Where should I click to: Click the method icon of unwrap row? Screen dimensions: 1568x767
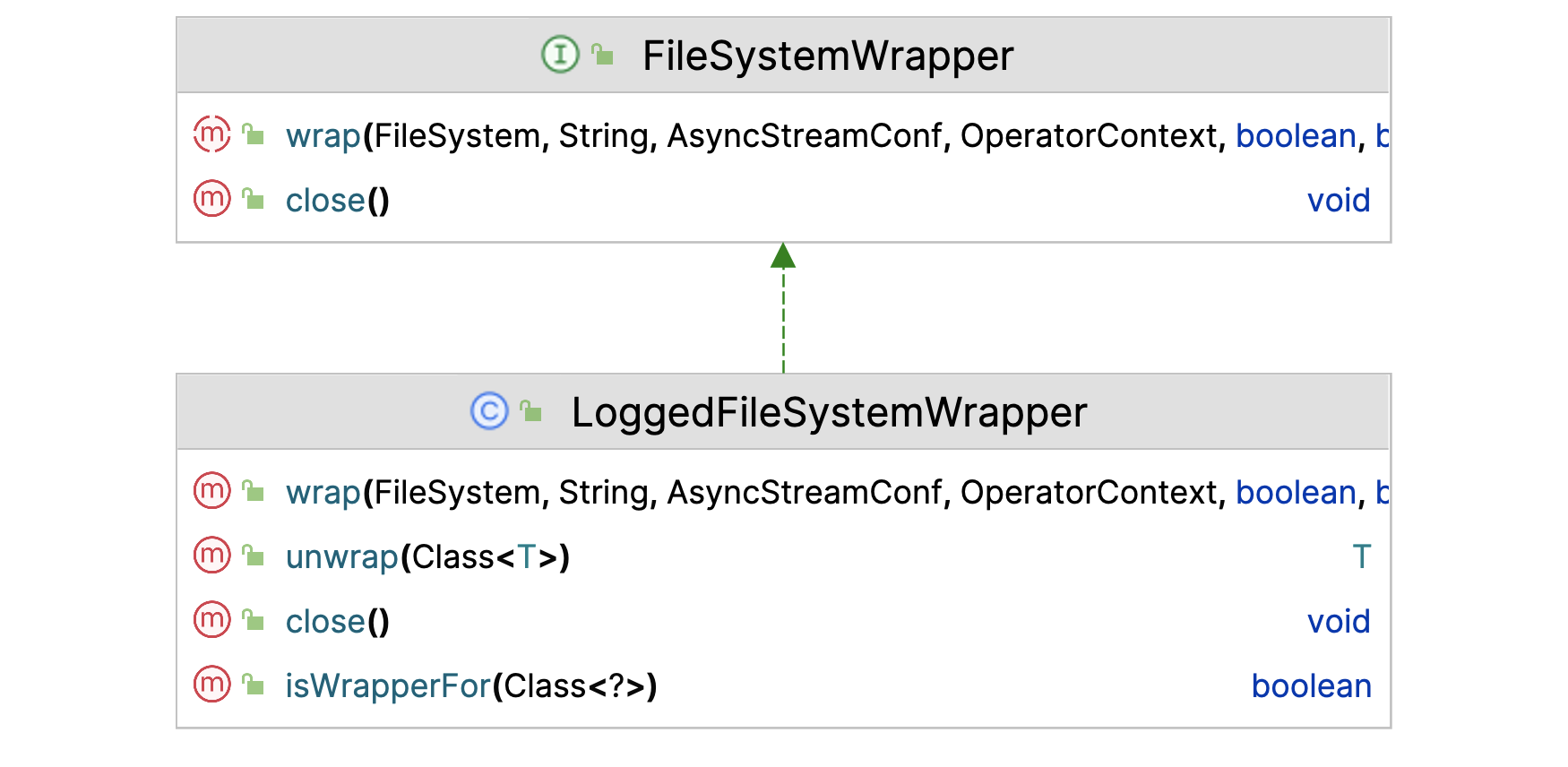pos(212,556)
